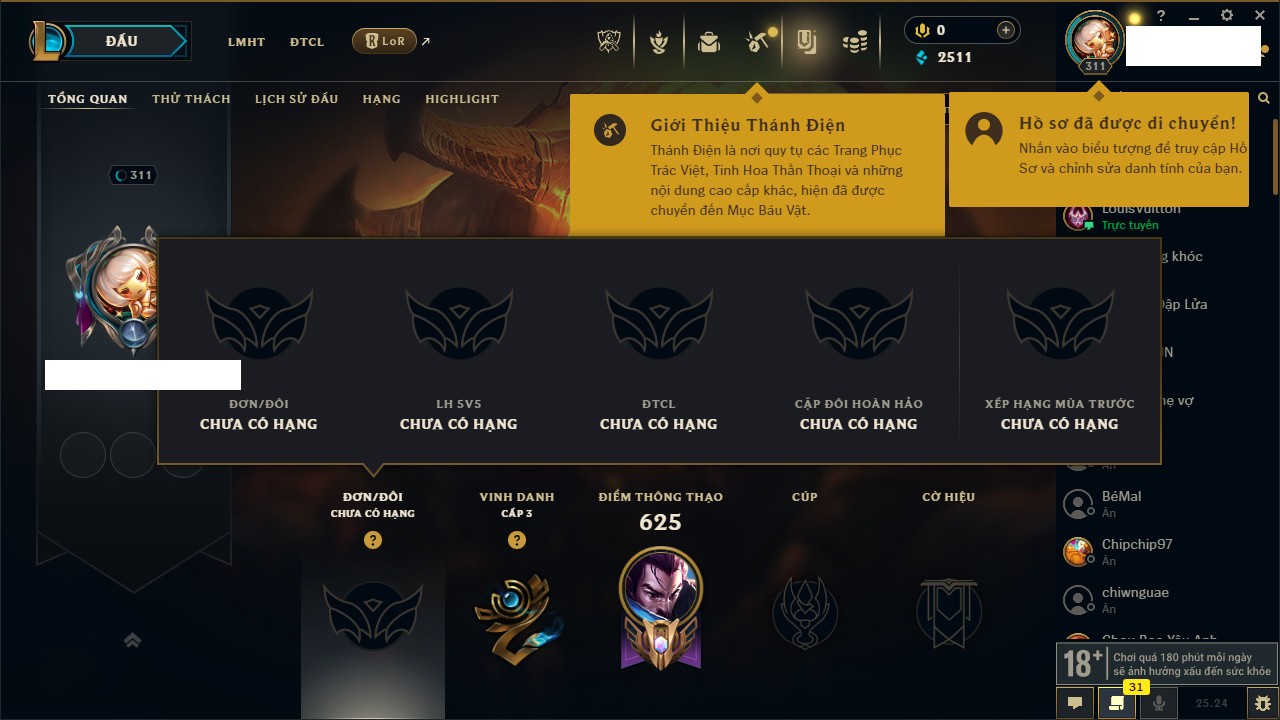Screen dimensions: 1280x720
Task: Open the missions icon with badge 31
Action: coord(1117,703)
